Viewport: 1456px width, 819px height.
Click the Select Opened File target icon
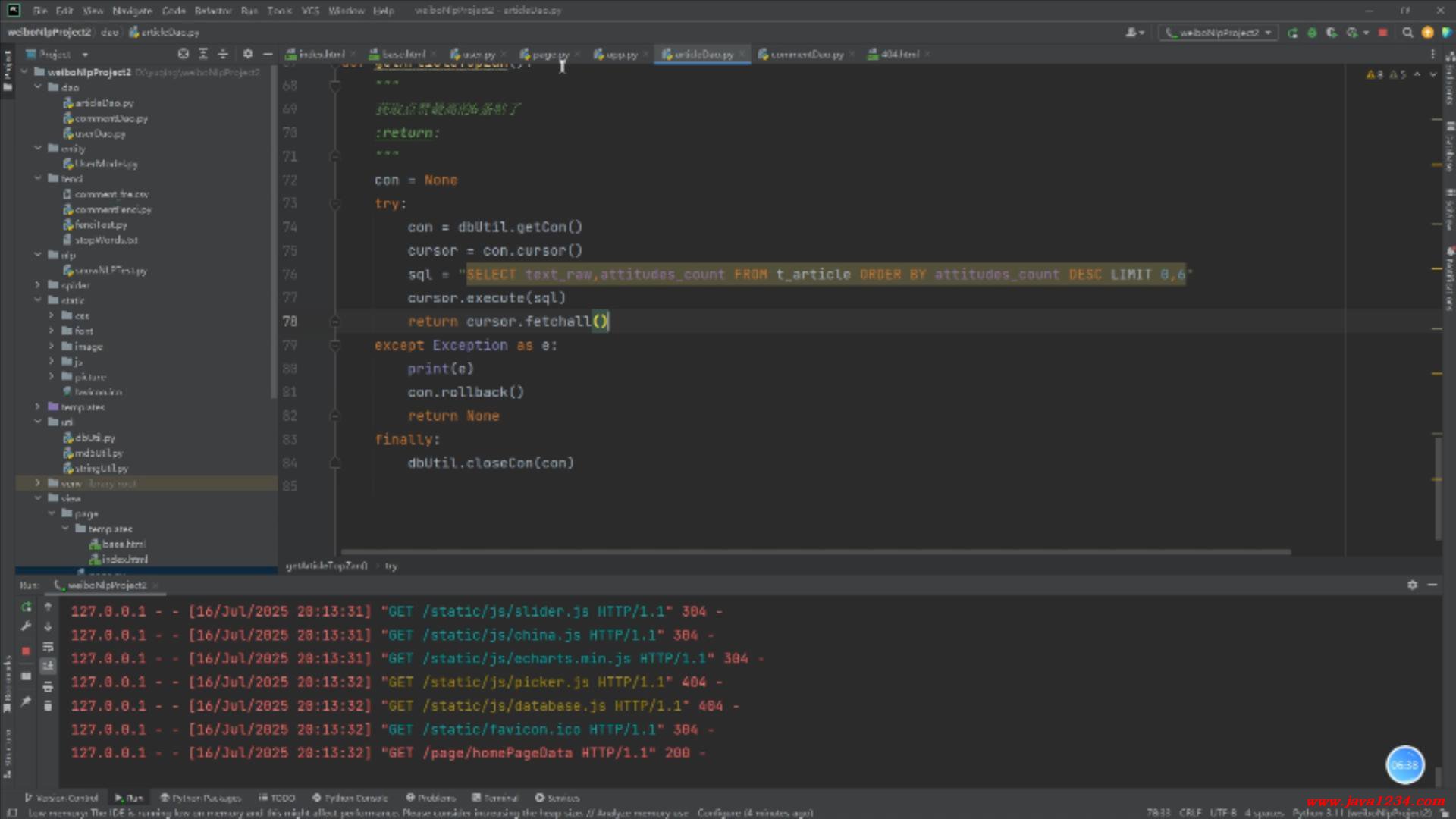[x=184, y=54]
